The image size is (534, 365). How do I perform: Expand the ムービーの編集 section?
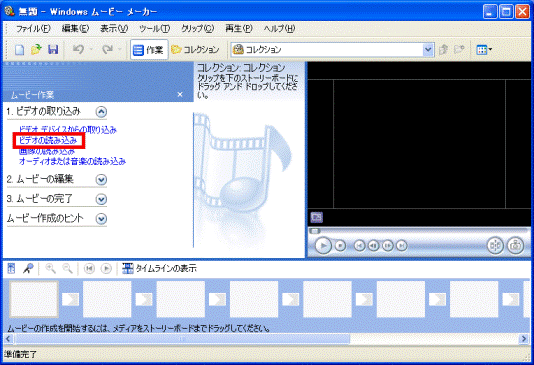pos(101,179)
